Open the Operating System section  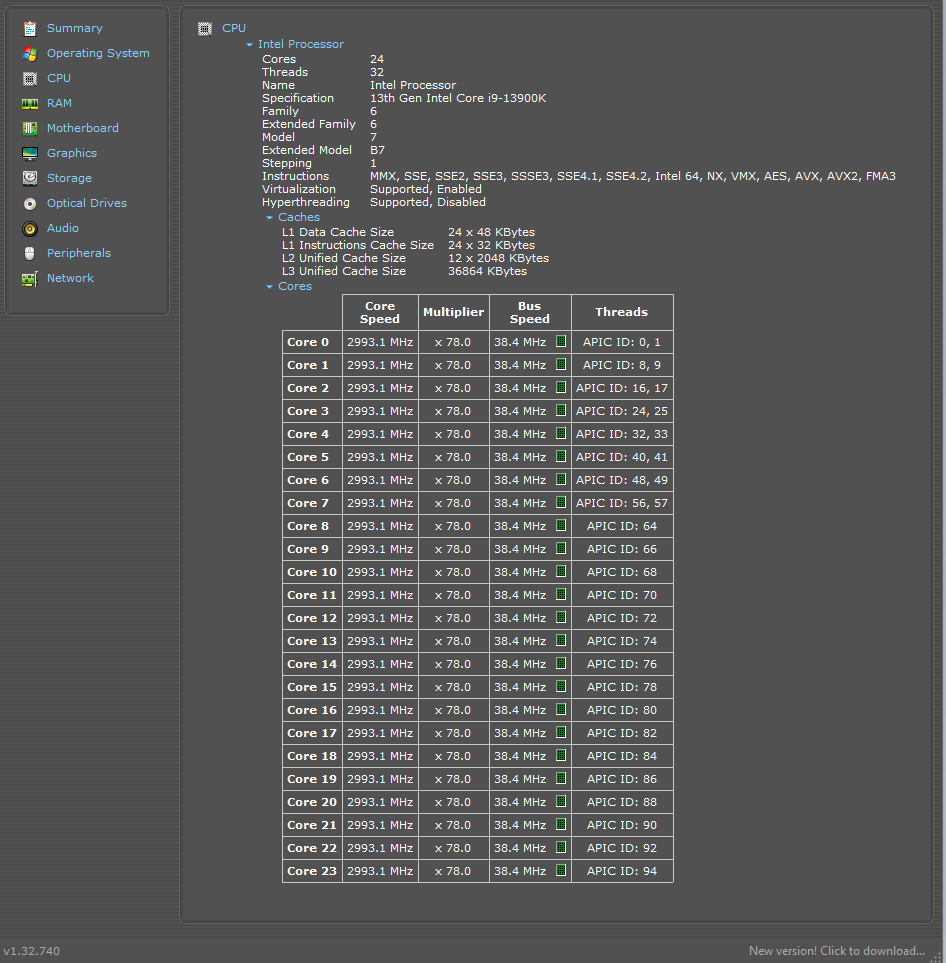pos(98,53)
